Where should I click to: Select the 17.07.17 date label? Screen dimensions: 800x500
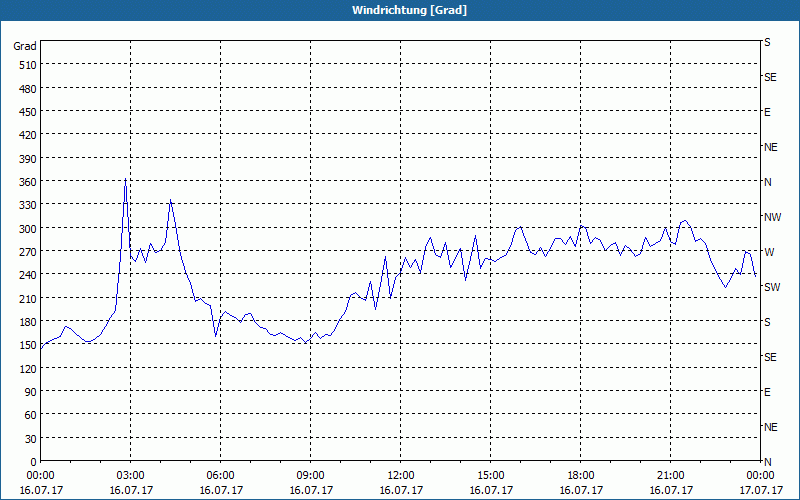pyautogui.click(x=761, y=490)
